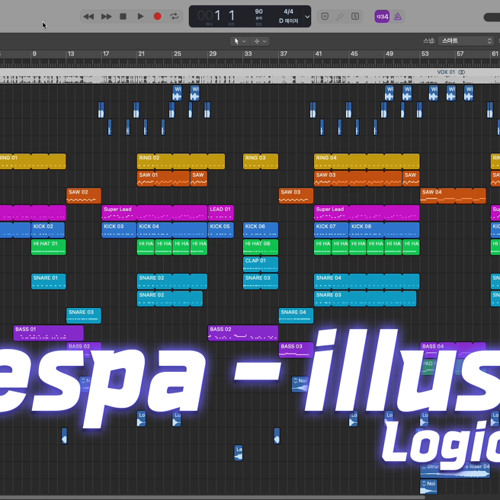Click bar 17 on the ruler
This screenshot has width=500, height=500.
click(x=106, y=53)
